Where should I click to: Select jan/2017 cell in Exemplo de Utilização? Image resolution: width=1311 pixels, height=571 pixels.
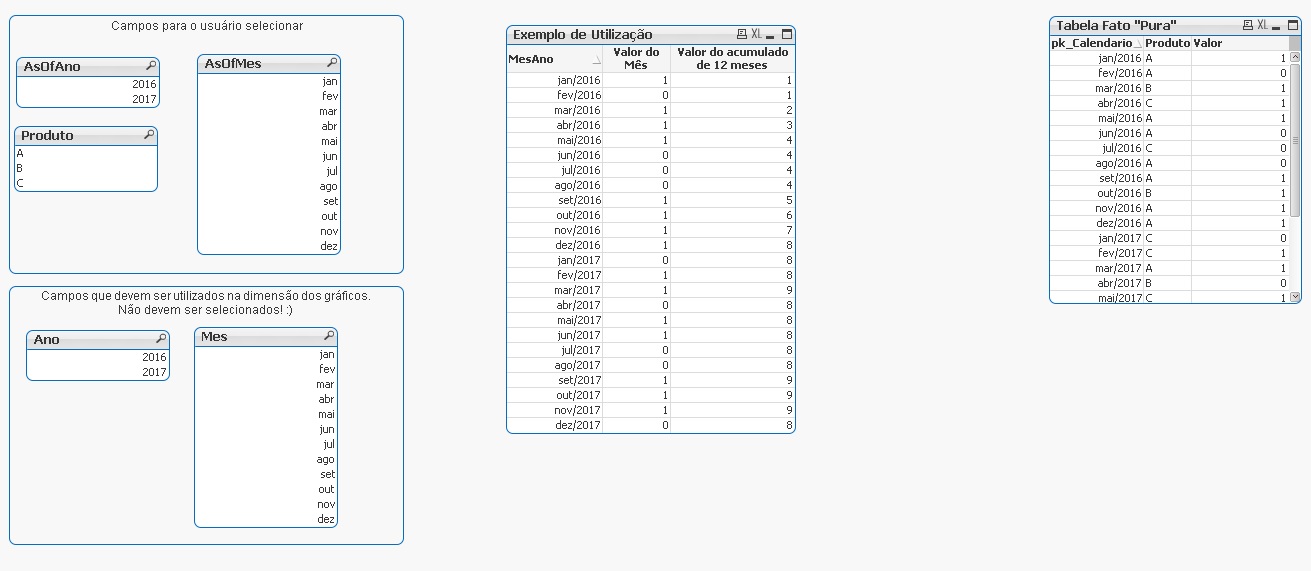coord(555,260)
